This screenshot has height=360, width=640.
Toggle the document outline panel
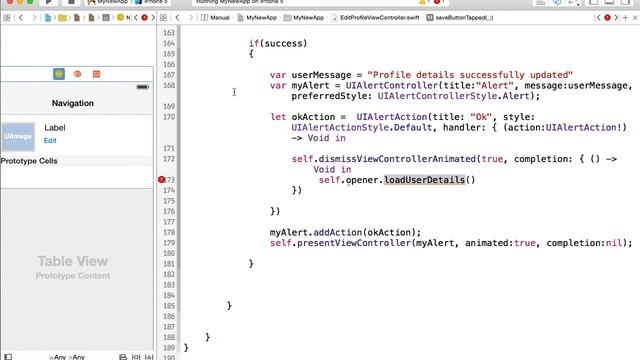8,357
